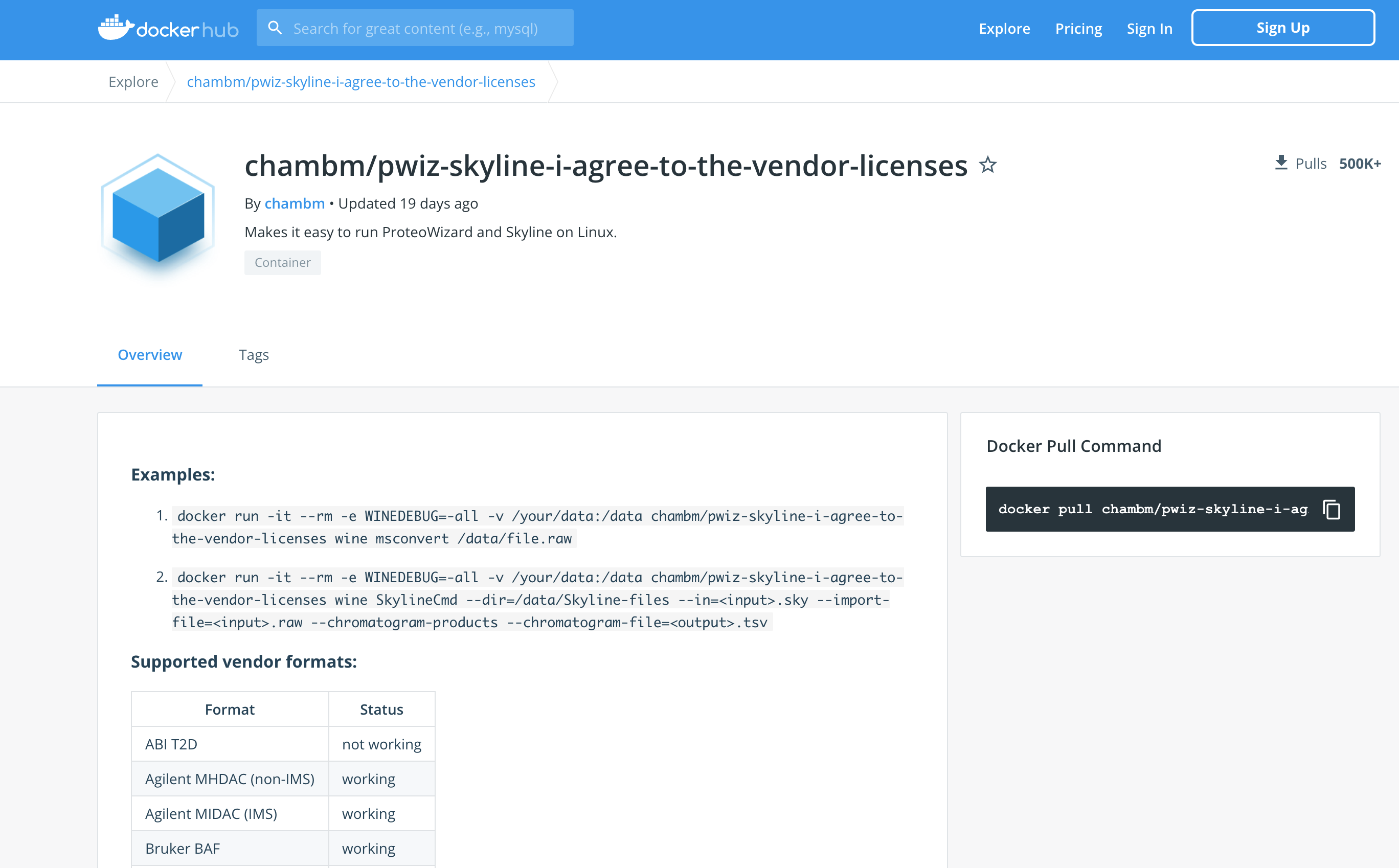Open the chambm author profile link
Image resolution: width=1399 pixels, height=868 pixels.
[x=295, y=203]
